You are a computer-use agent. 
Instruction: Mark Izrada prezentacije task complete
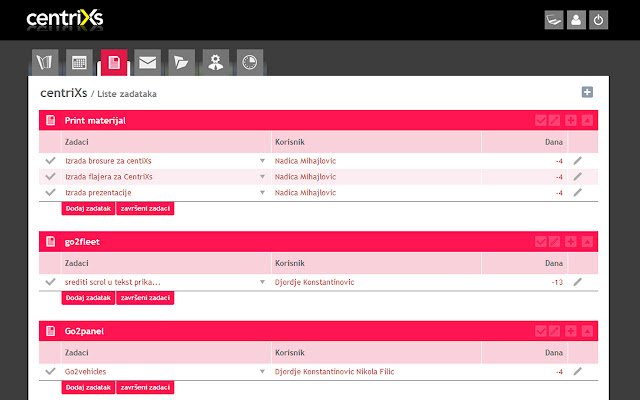point(50,192)
